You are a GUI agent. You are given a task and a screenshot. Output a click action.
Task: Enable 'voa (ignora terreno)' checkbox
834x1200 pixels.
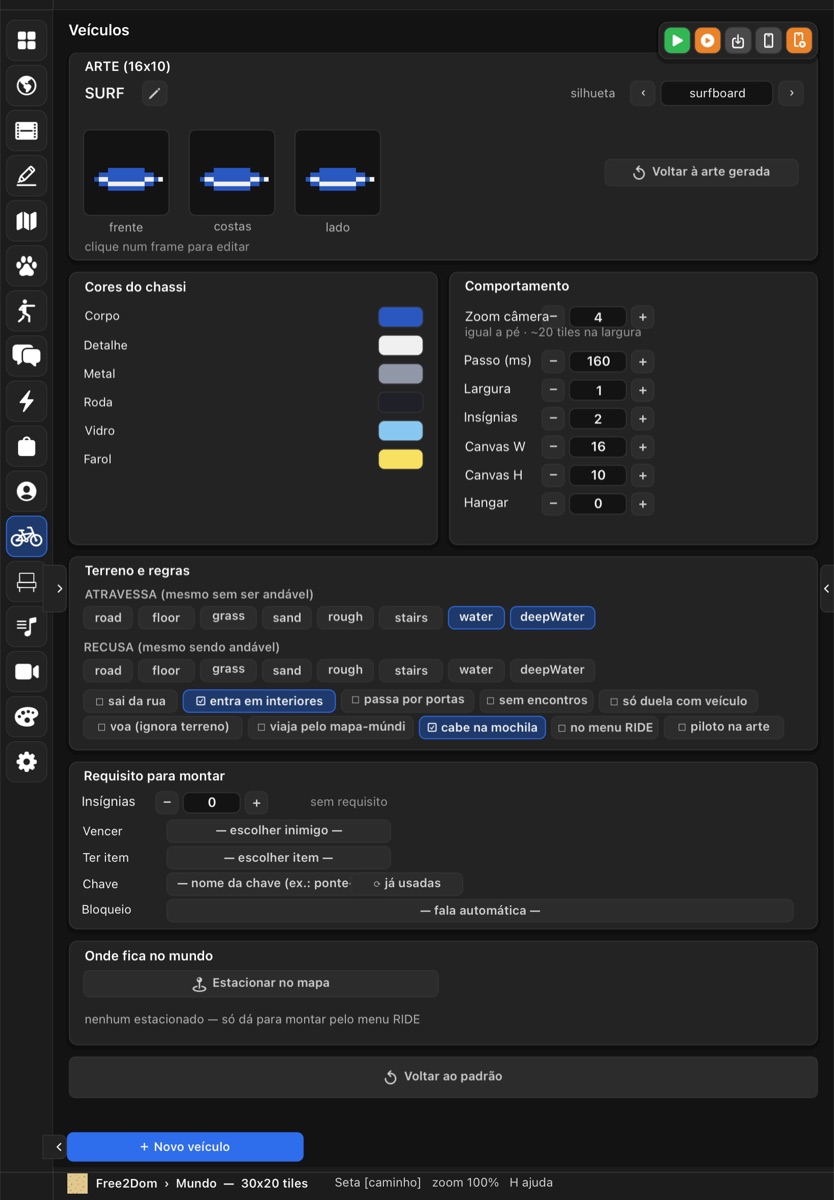[163, 727]
